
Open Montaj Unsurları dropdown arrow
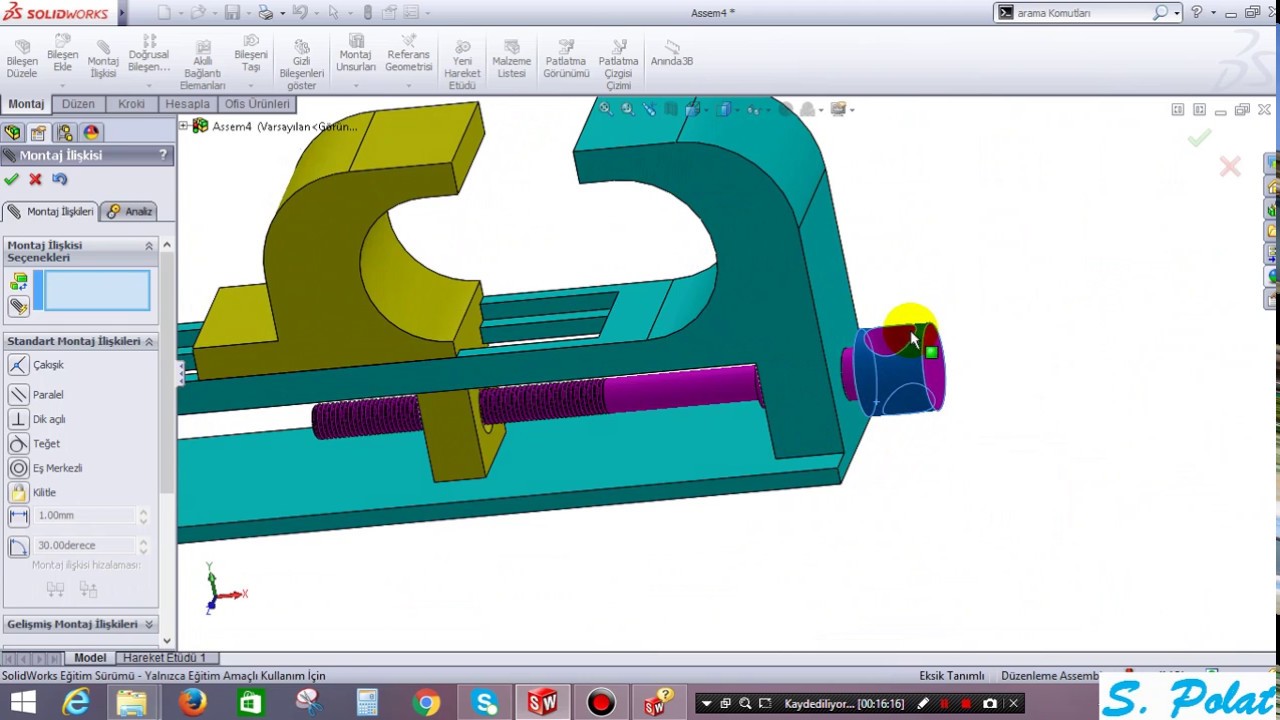click(356, 84)
